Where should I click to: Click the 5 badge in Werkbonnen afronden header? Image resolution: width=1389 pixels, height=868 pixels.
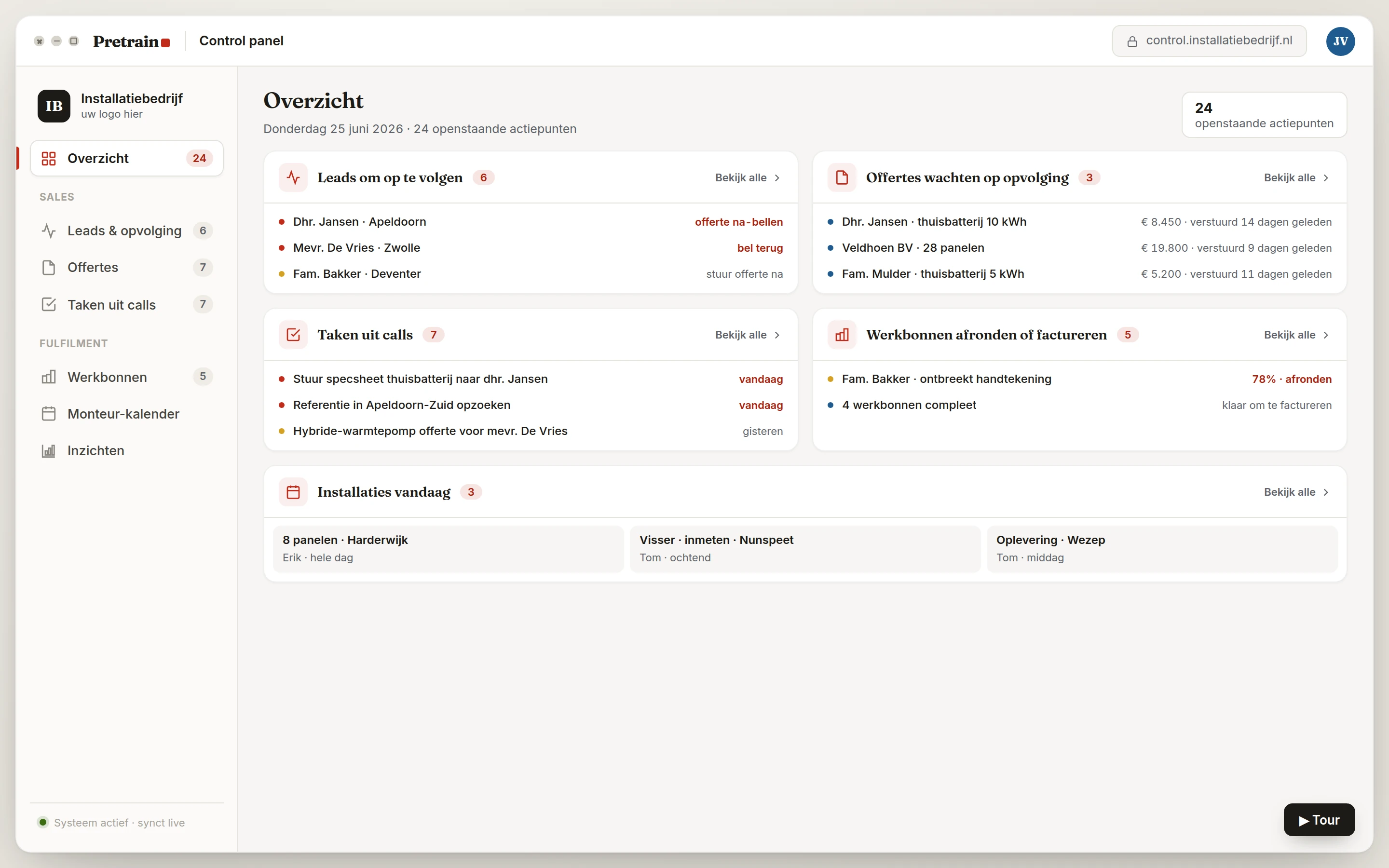[x=1127, y=335]
